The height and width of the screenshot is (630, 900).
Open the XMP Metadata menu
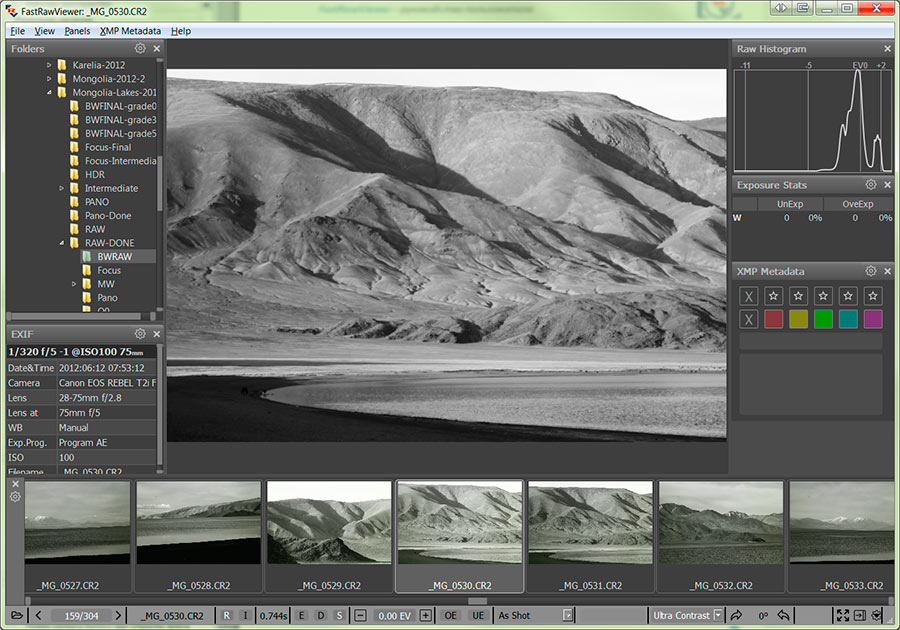(130, 31)
